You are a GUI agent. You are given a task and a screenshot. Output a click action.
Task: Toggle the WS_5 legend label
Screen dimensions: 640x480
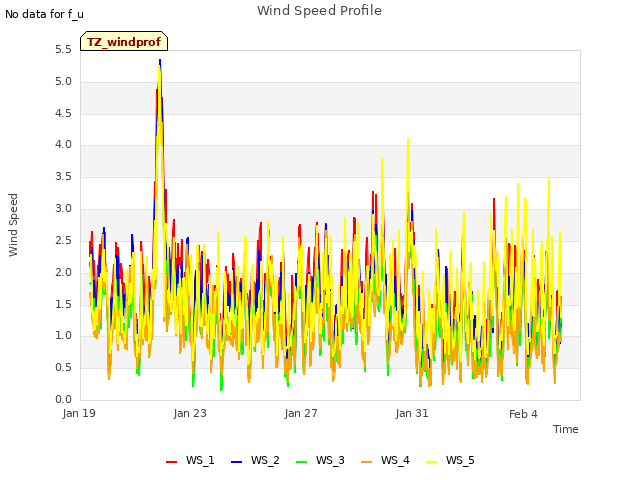pyautogui.click(x=460, y=460)
